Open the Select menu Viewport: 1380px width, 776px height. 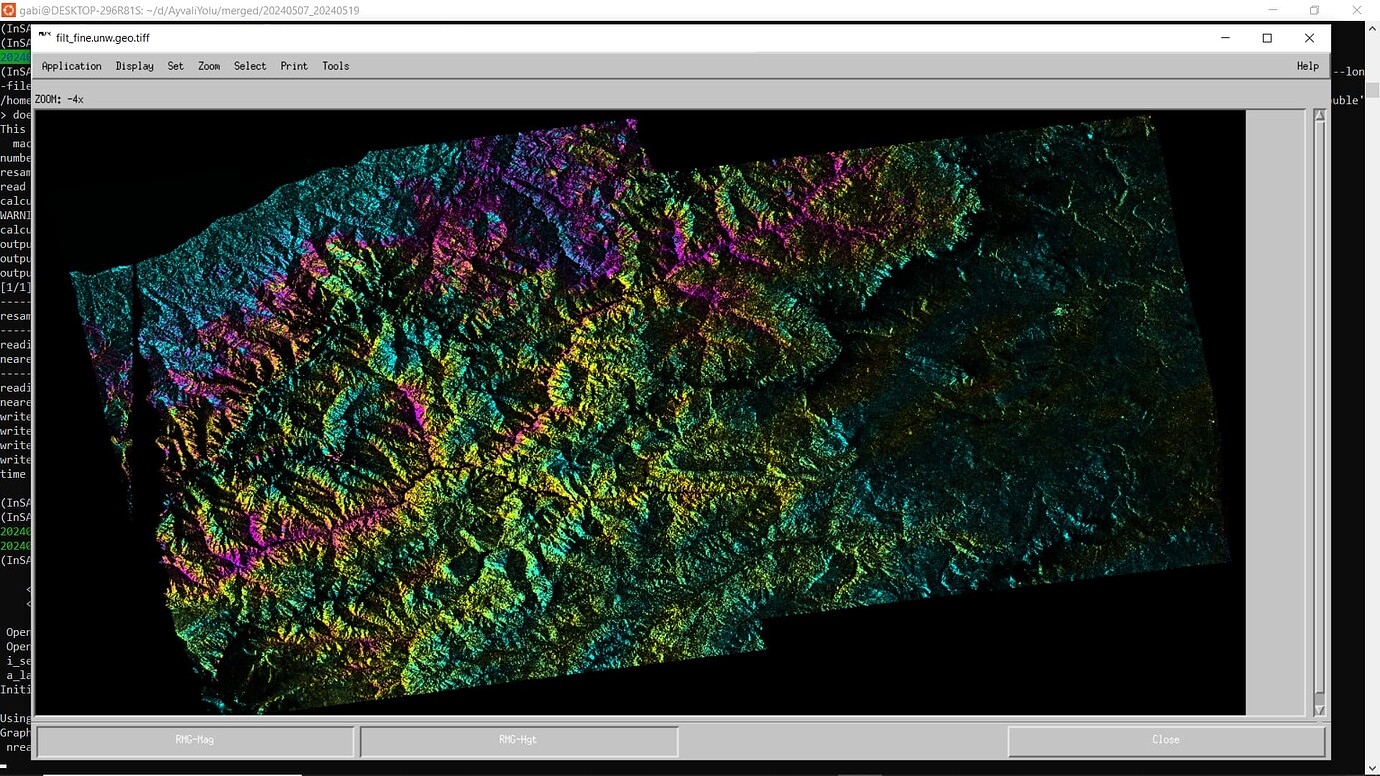[x=250, y=66]
